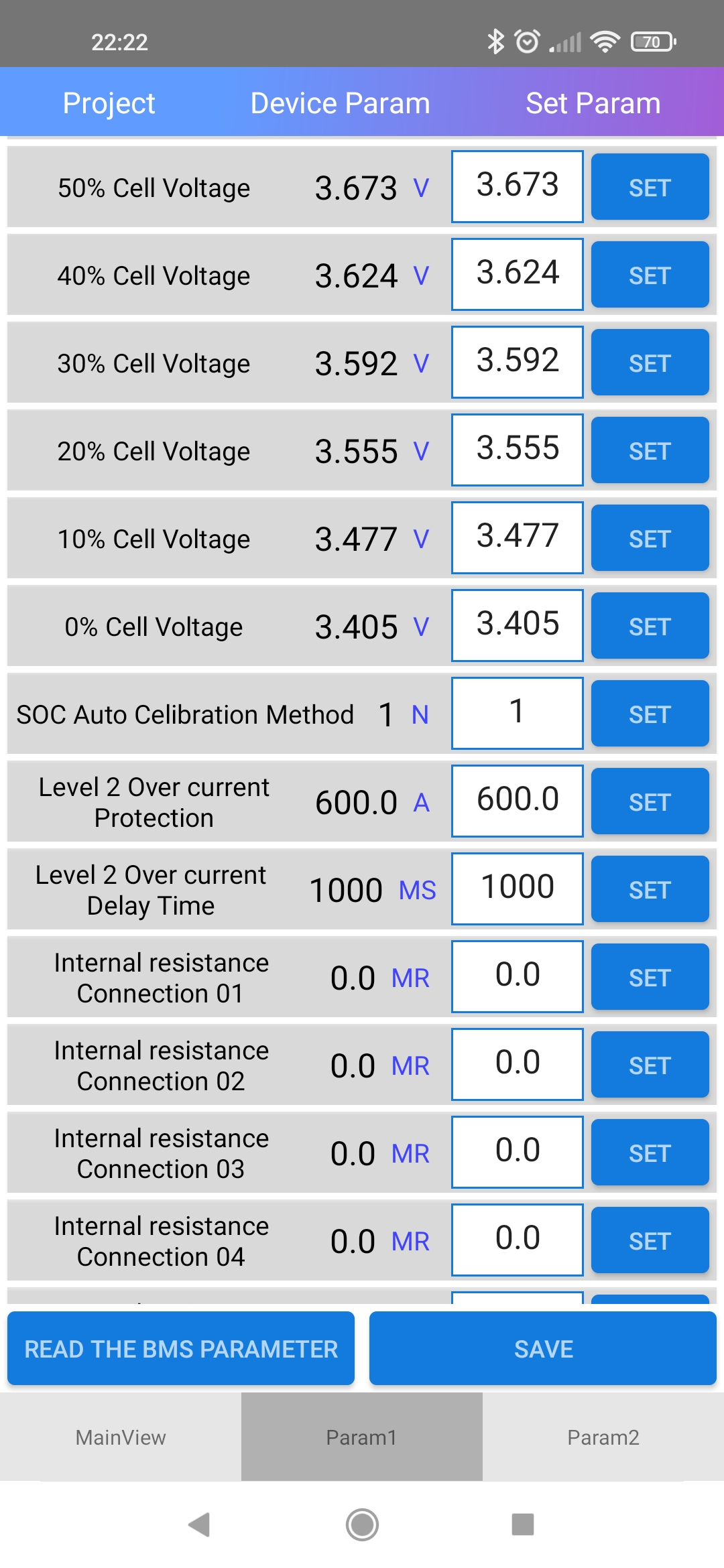Tap the battery level indicator

[653, 42]
